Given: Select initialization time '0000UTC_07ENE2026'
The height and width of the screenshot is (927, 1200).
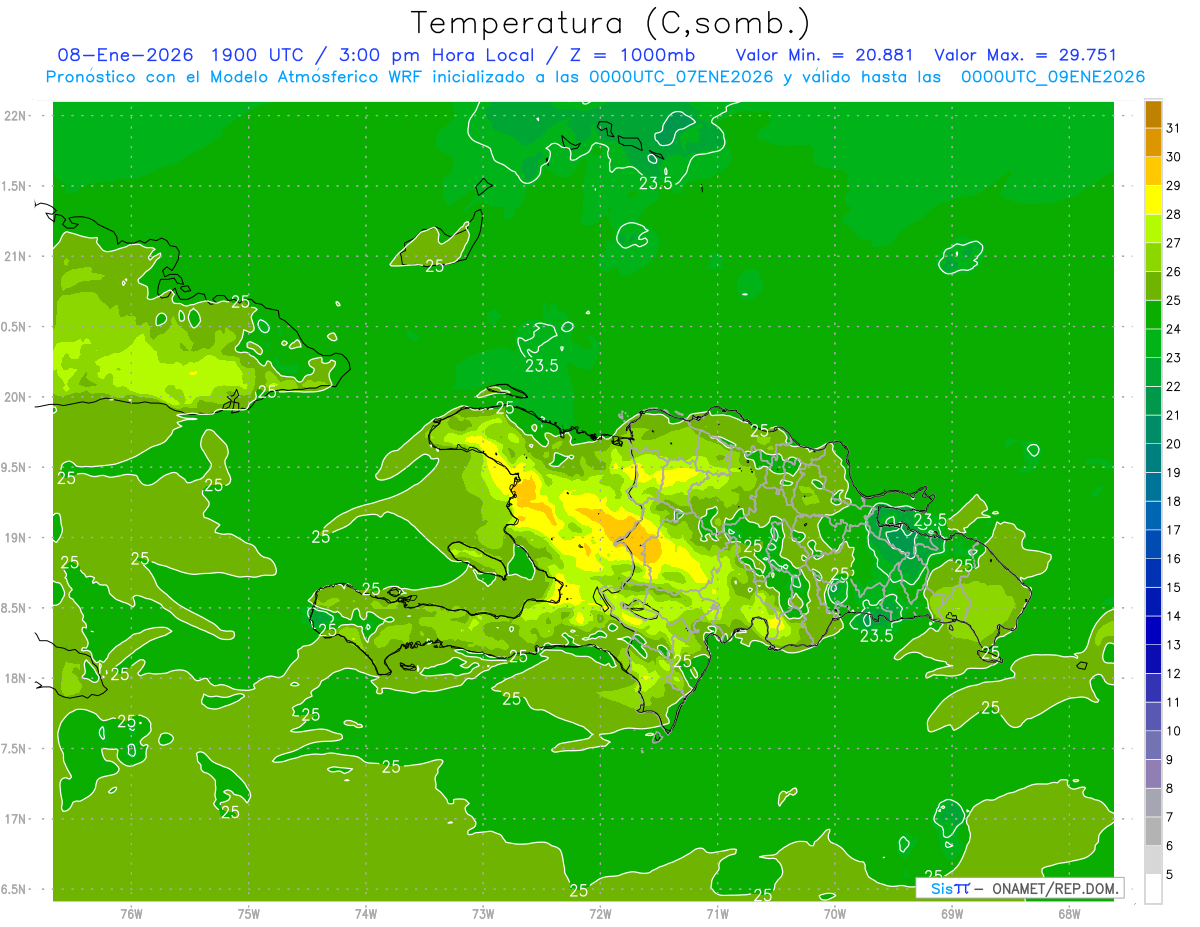Looking at the screenshot, I should click(682, 77).
